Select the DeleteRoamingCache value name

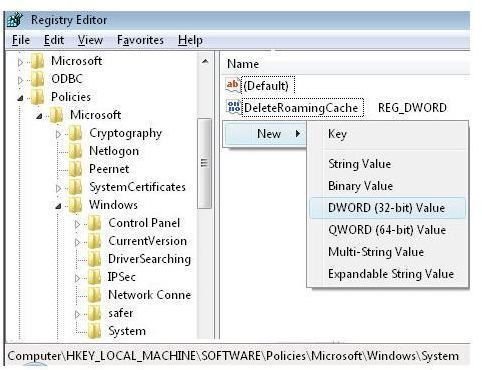(x=301, y=107)
